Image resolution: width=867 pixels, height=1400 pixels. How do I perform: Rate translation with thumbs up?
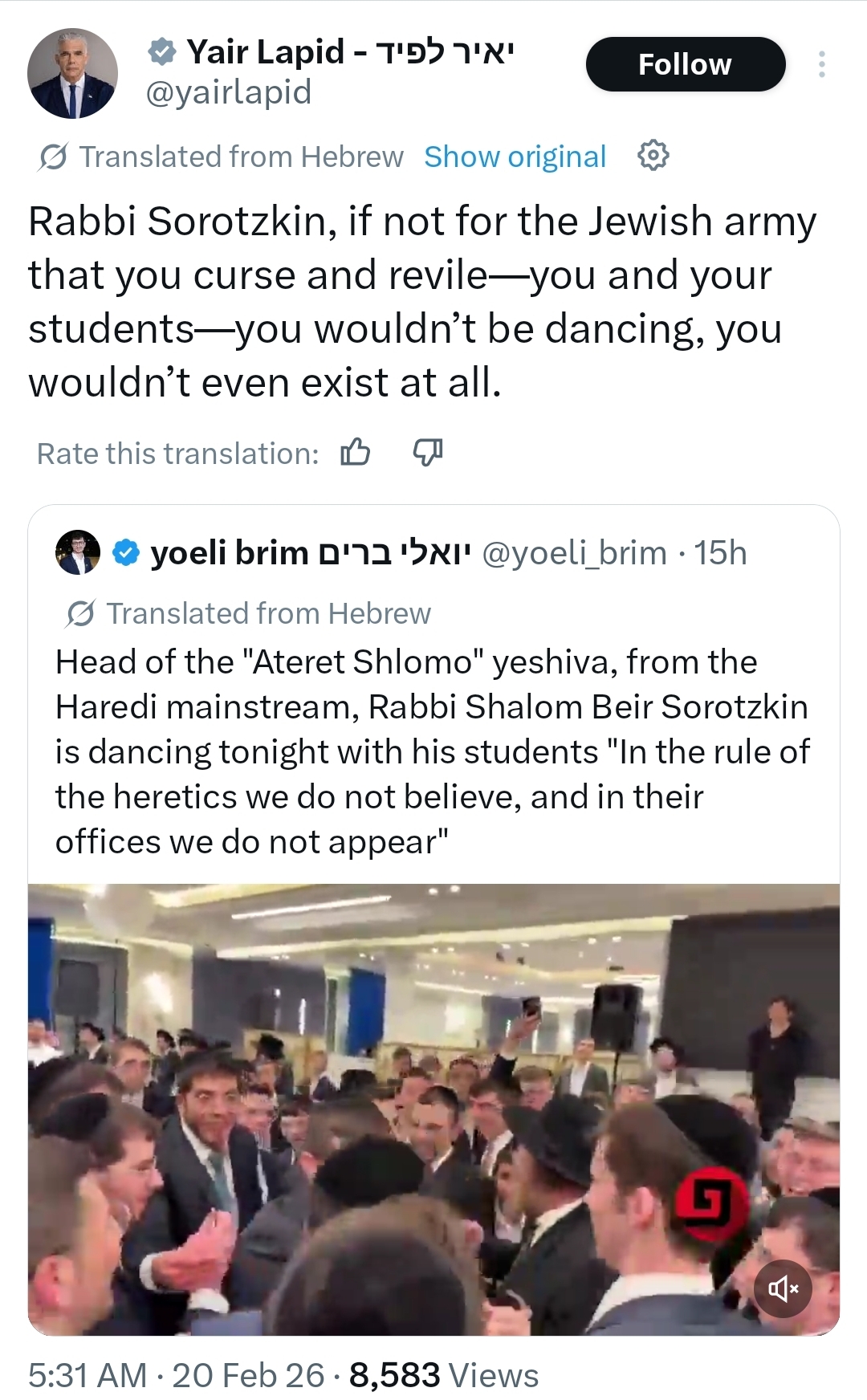356,453
